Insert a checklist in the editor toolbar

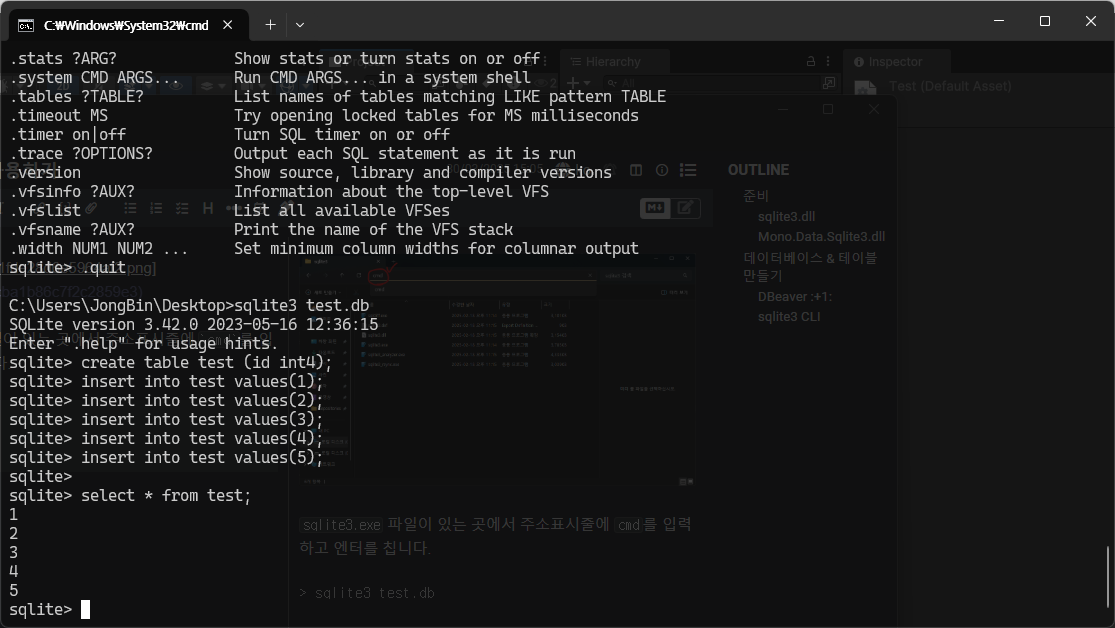click(x=182, y=208)
